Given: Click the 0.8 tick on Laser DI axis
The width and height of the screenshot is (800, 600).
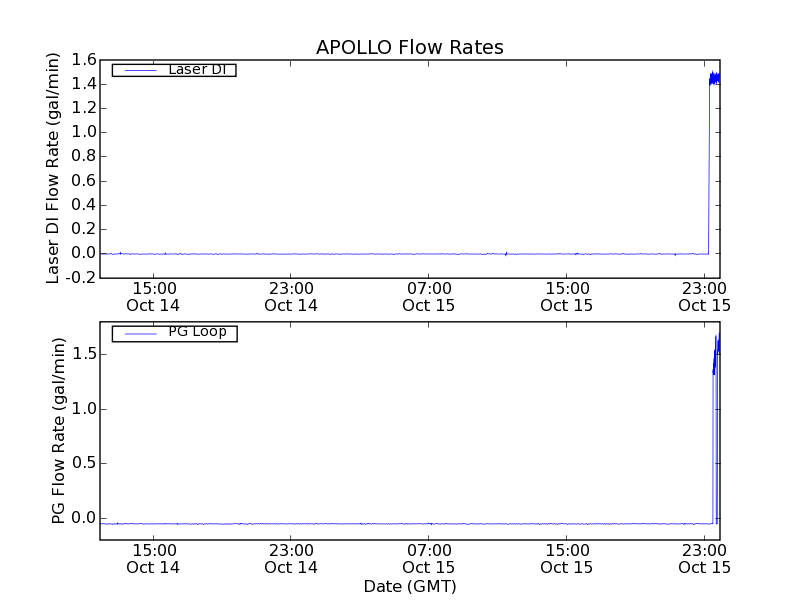Looking at the screenshot, I should pyautogui.click(x=84, y=156).
